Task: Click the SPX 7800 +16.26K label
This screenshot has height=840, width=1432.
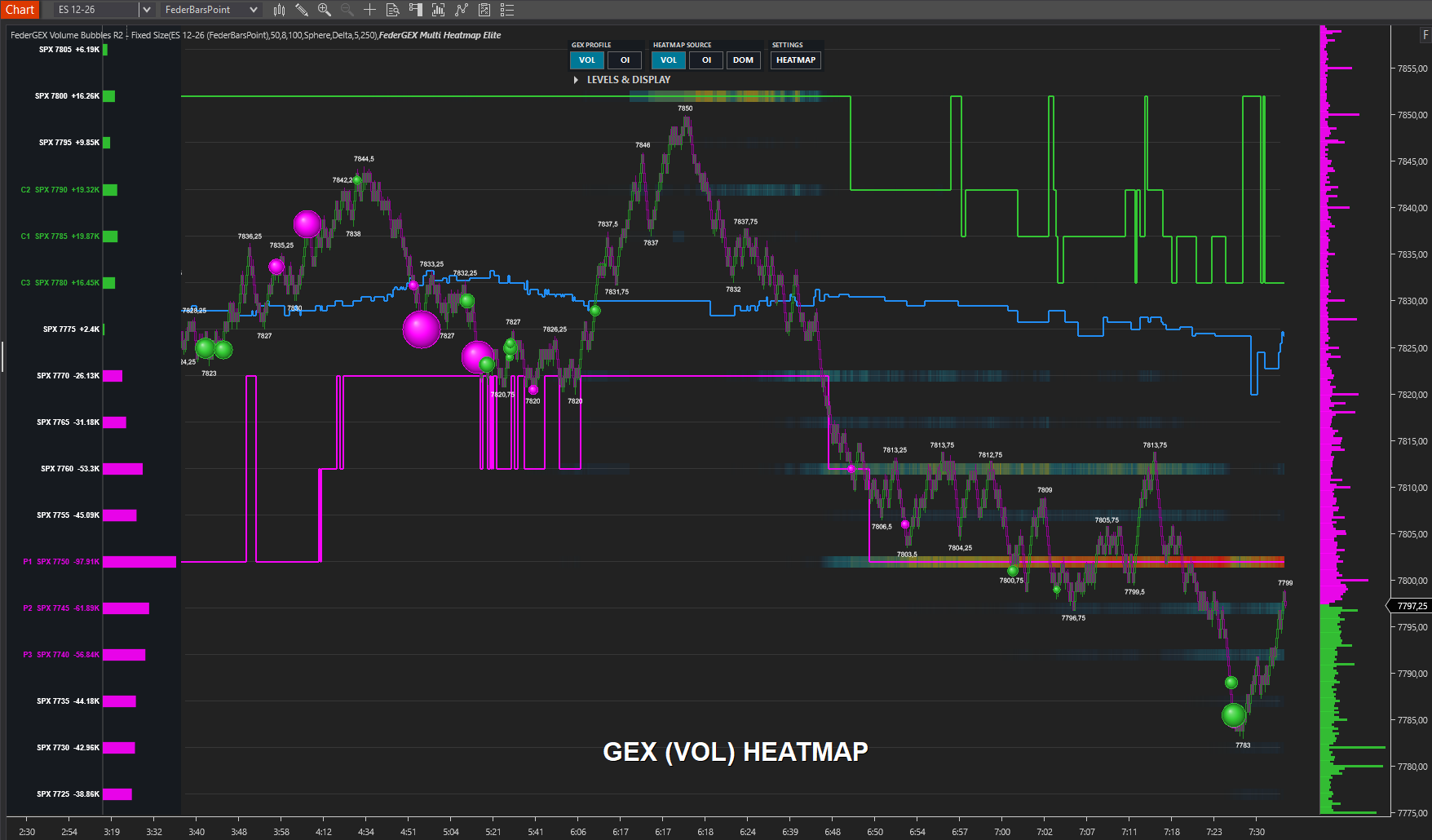Action: [67, 96]
